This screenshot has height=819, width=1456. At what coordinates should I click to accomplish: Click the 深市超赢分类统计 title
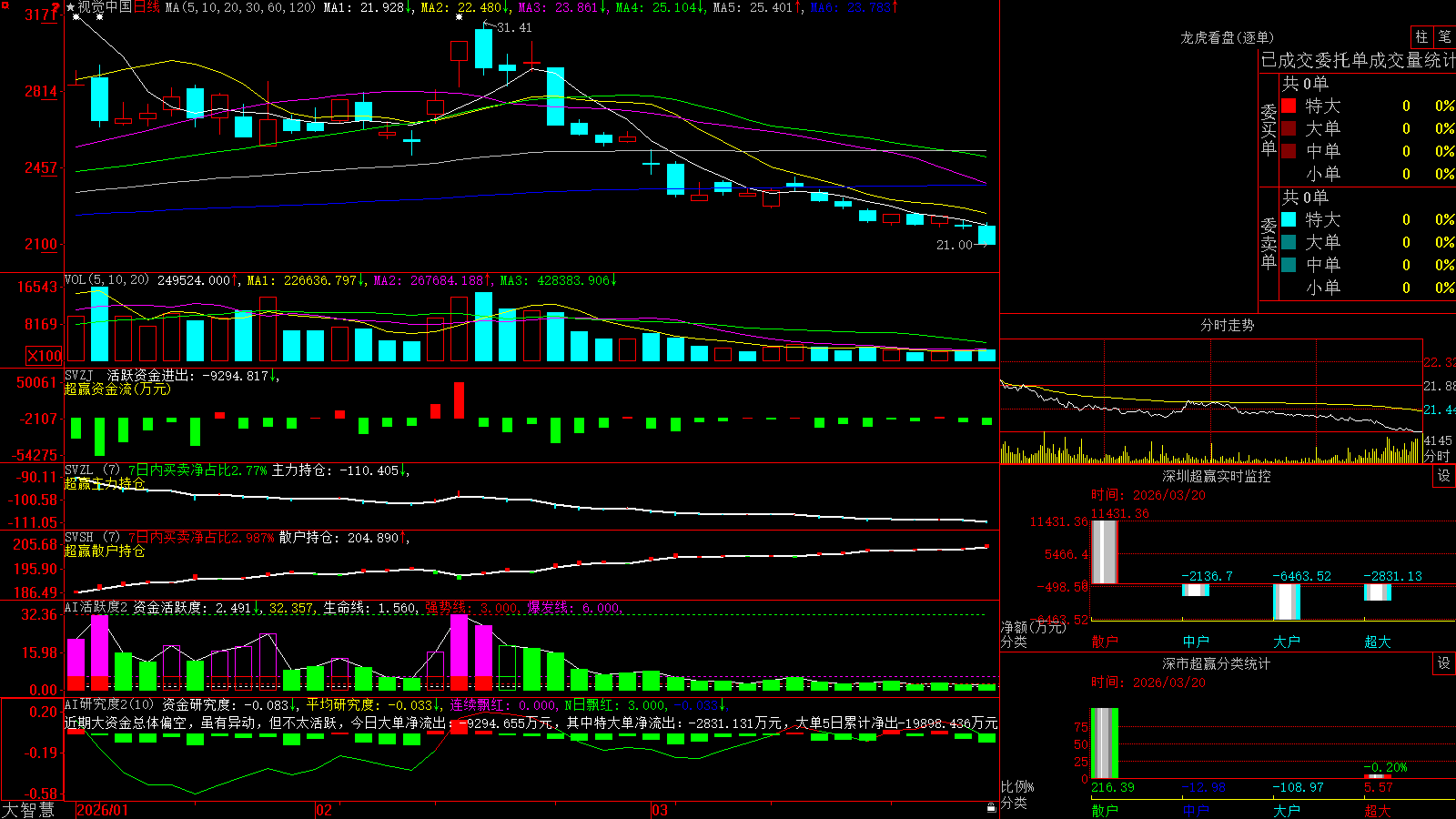[1216, 663]
